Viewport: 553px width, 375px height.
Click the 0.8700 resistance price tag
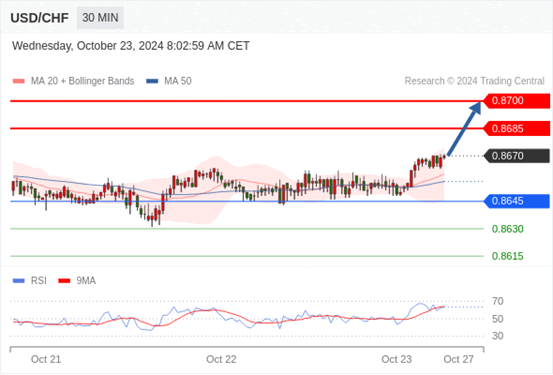tap(516, 101)
